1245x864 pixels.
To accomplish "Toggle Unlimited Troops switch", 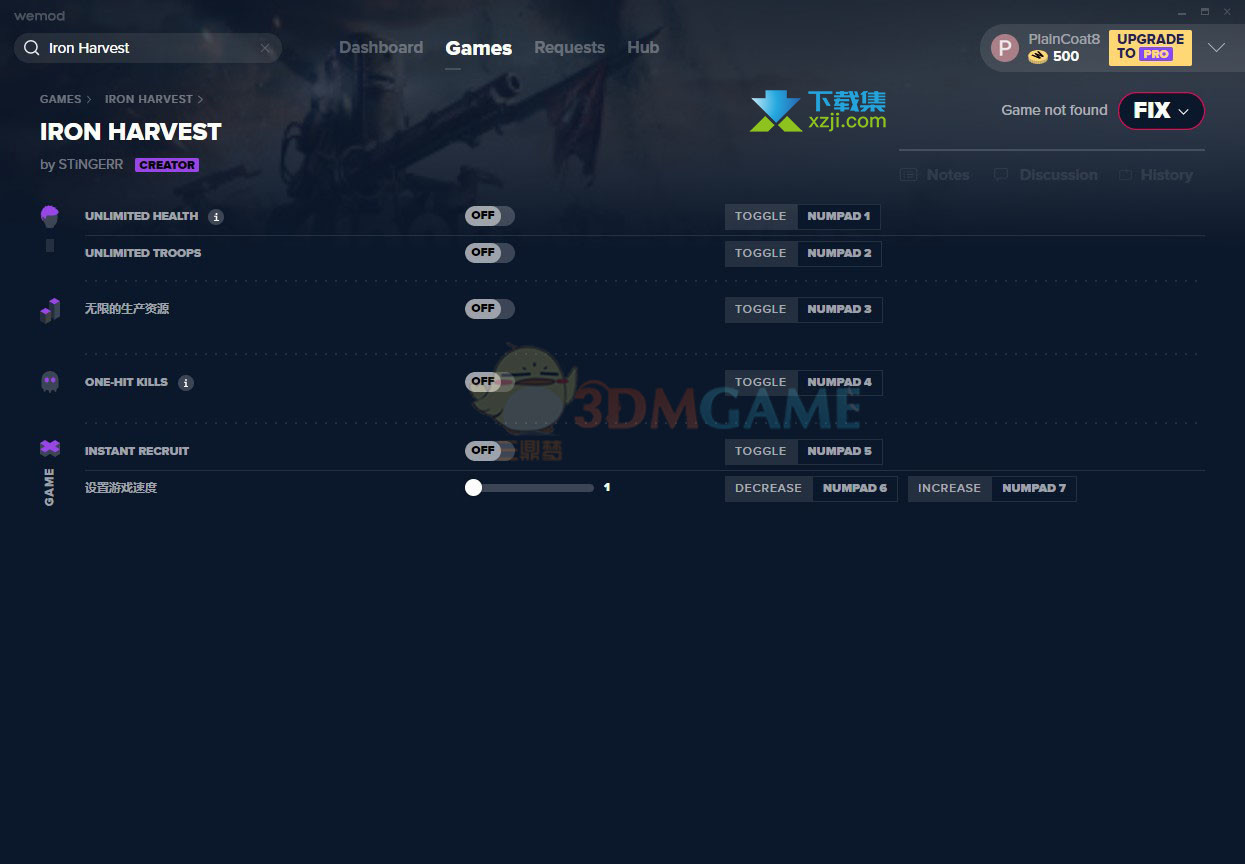I will coord(490,253).
